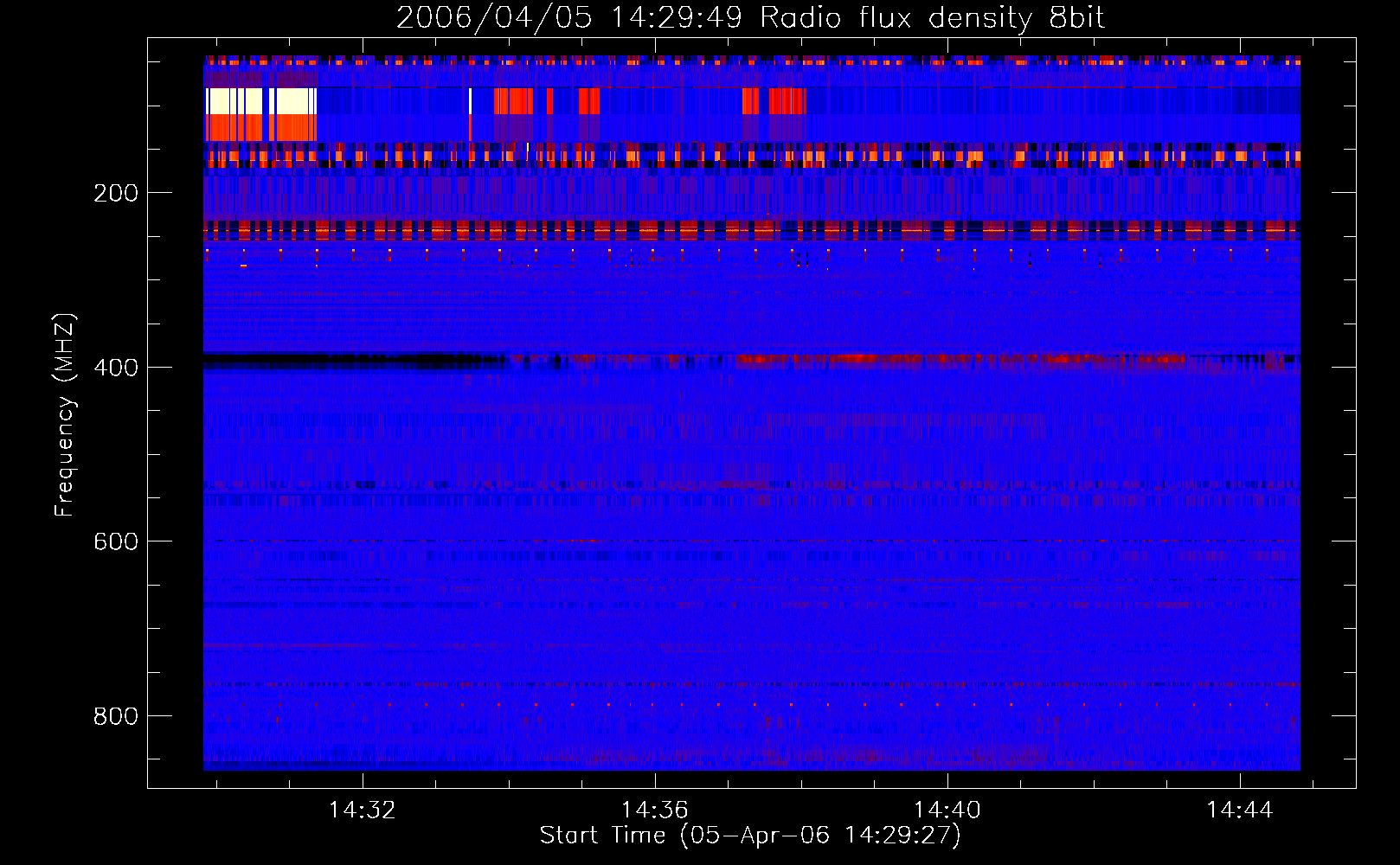The height and width of the screenshot is (865, 1400).
Task: Click the plot title "2006/04/05 14:29:49 Radio flux density 8bit"
Action: click(750, 18)
